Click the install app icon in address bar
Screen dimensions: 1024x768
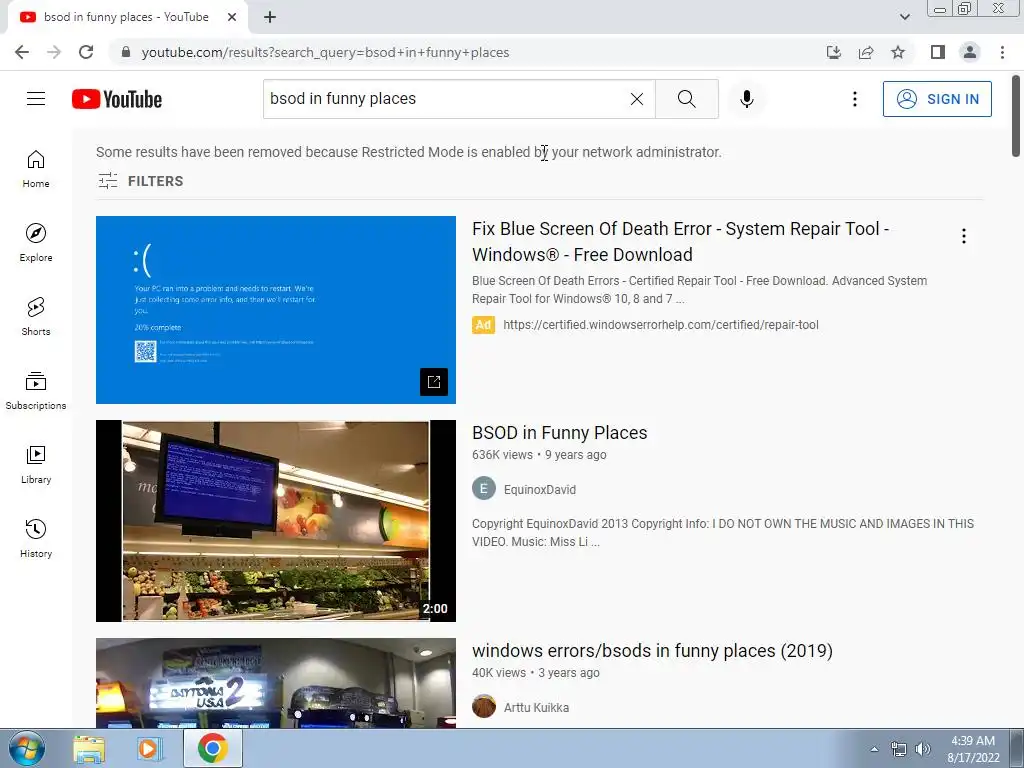[x=834, y=52]
